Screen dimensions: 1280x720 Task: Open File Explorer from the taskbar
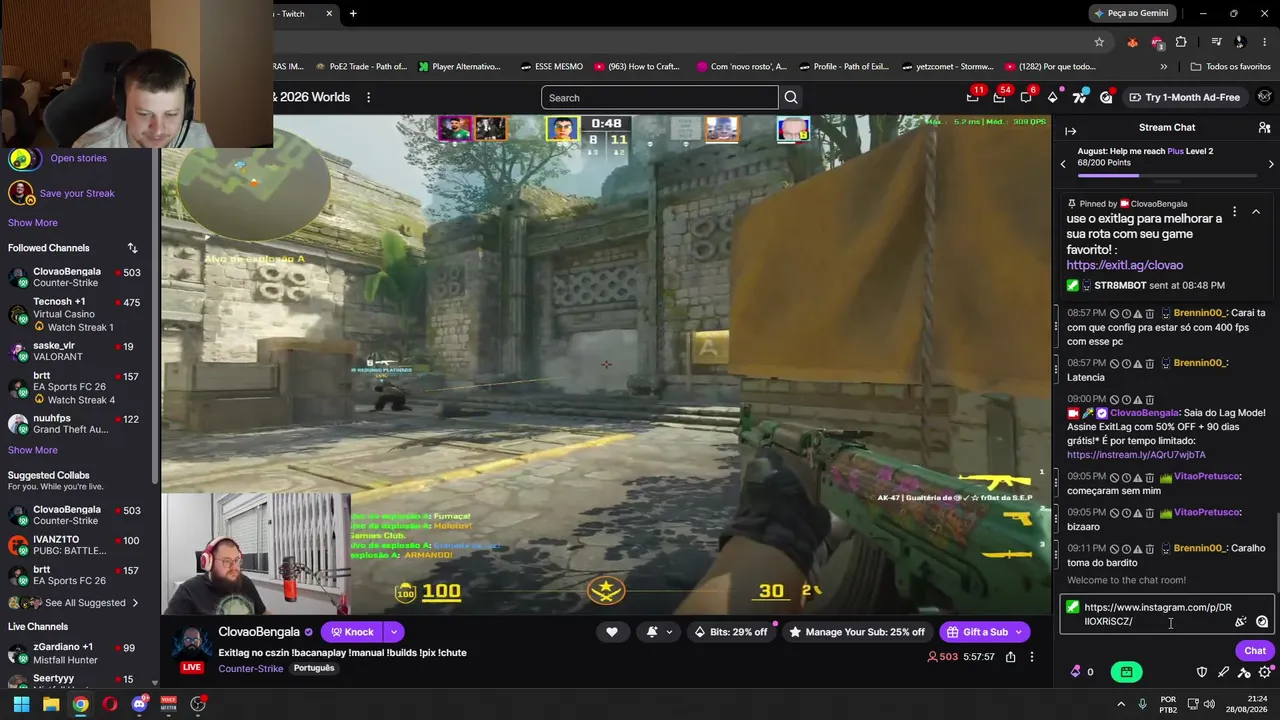coord(51,704)
